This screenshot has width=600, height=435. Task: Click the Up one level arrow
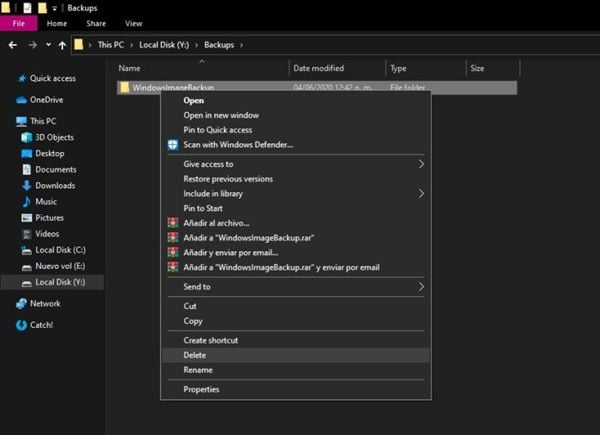[x=62, y=45]
